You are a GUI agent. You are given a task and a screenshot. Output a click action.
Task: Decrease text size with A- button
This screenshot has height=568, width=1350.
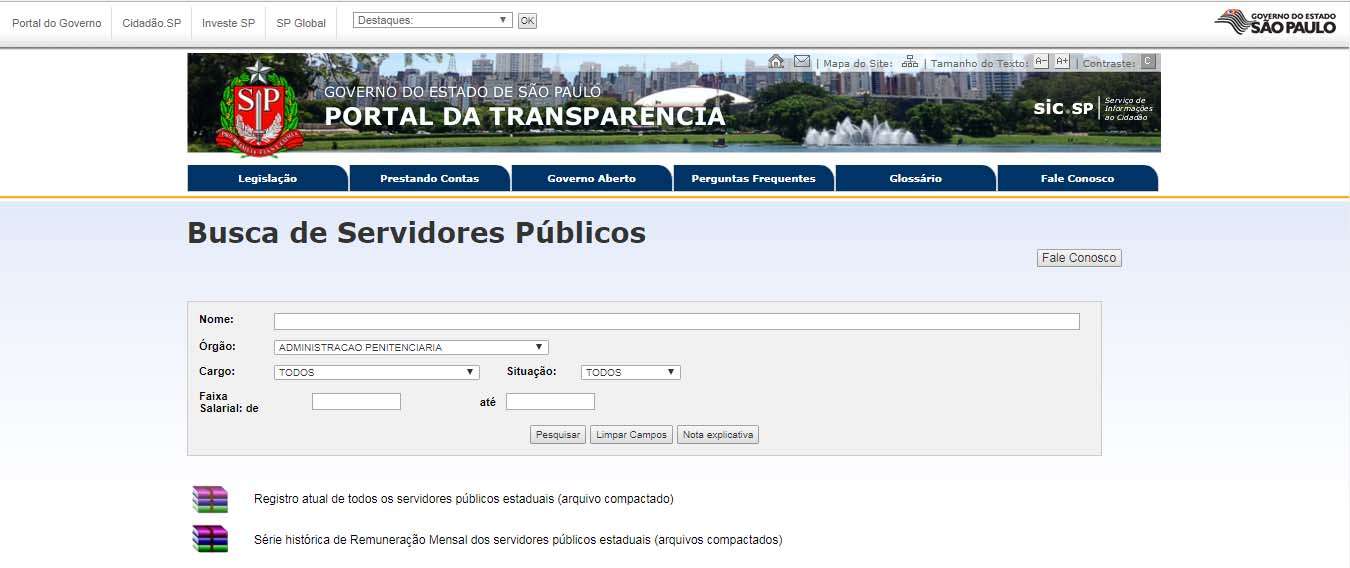pos(1041,62)
